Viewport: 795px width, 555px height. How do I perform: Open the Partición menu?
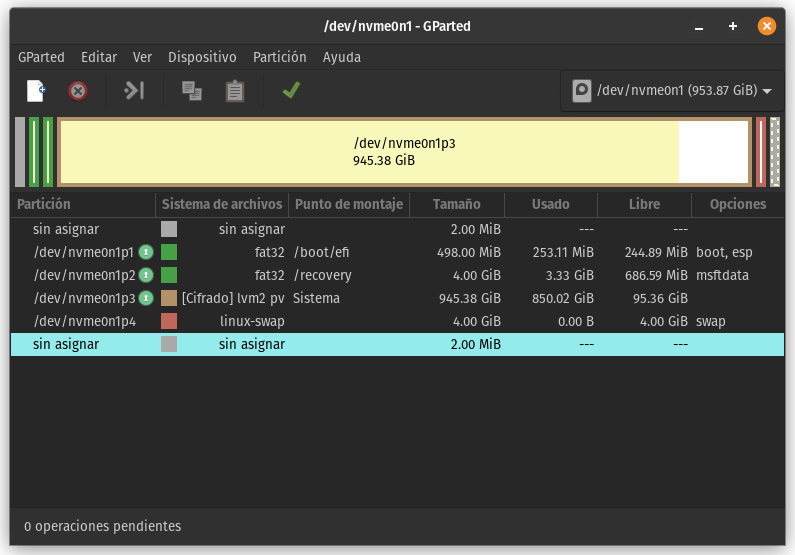[280, 57]
